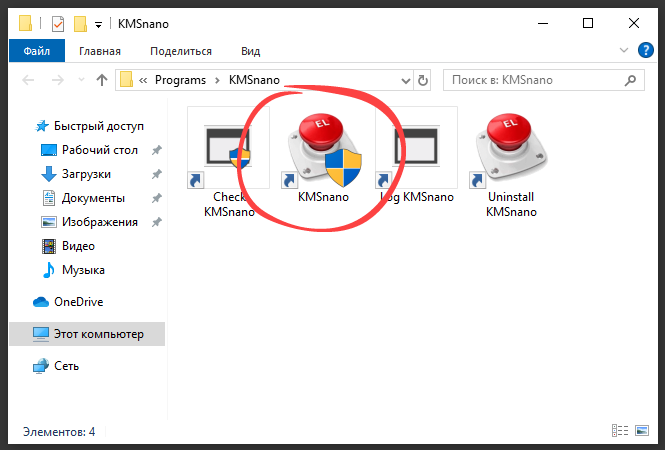Click the Help question mark icon
Image resolution: width=665 pixels, height=450 pixels.
tap(646, 51)
